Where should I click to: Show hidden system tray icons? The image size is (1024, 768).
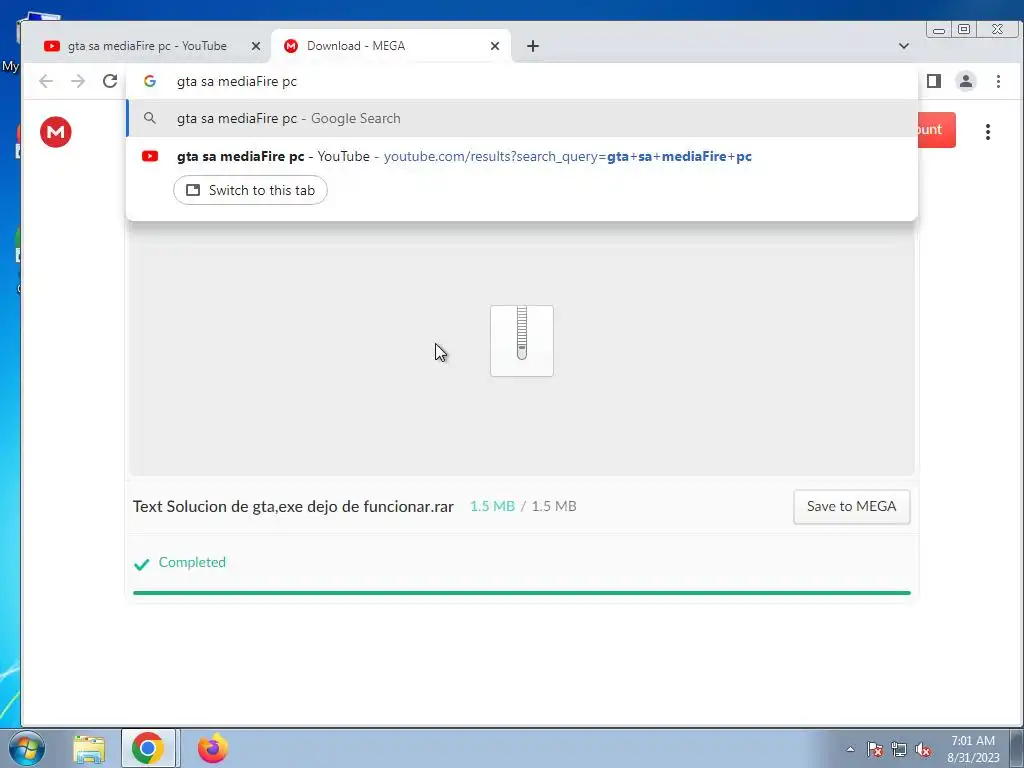coord(850,749)
